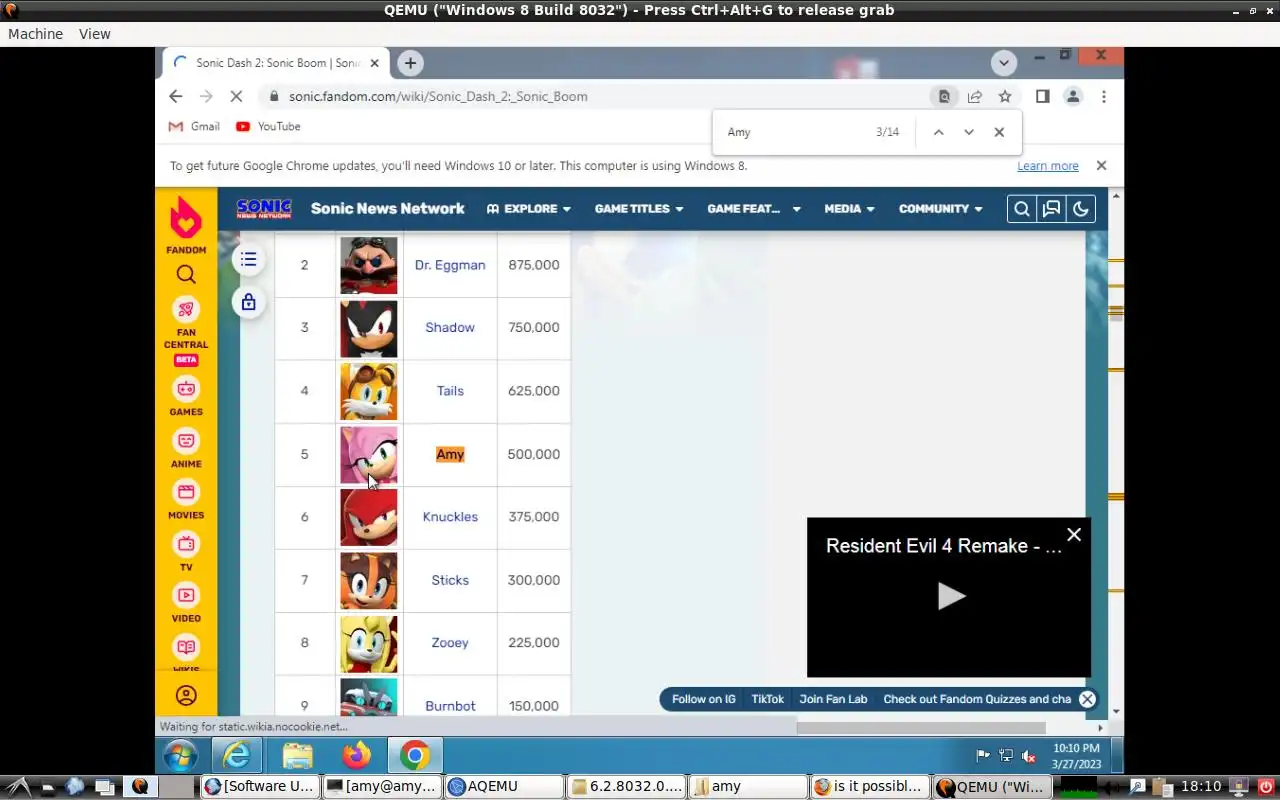Click Learn more about Chrome updates
1280x800 pixels.
pyautogui.click(x=1048, y=166)
